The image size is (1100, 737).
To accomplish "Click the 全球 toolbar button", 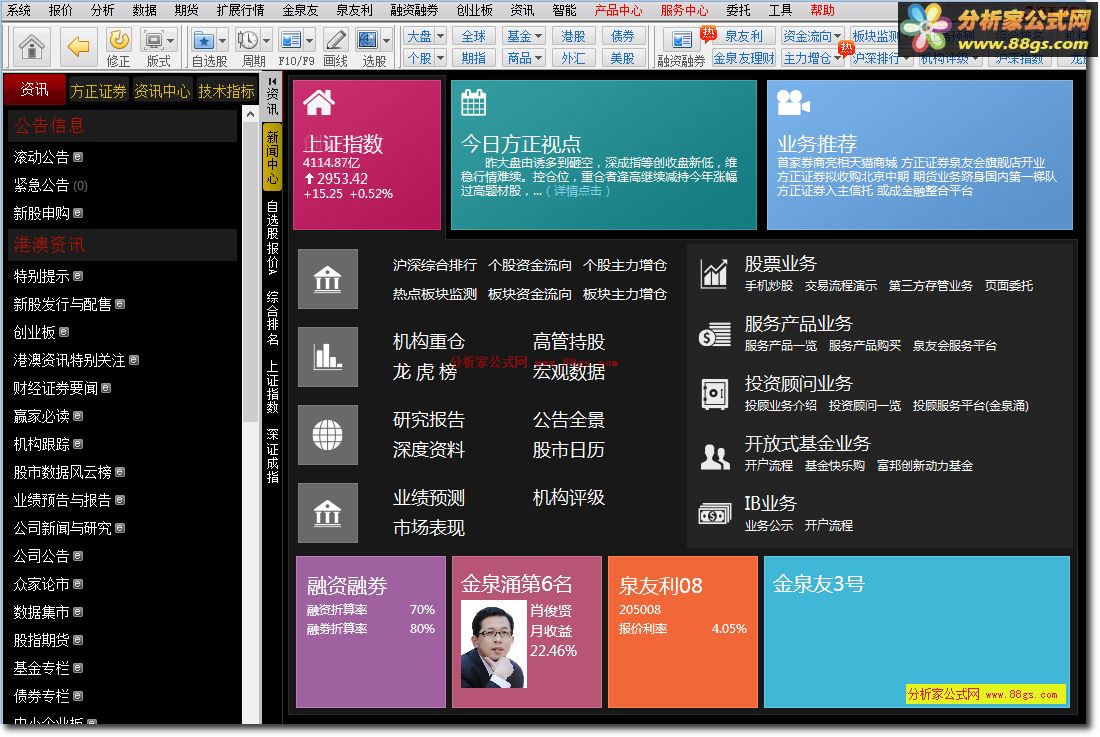I will point(474,36).
